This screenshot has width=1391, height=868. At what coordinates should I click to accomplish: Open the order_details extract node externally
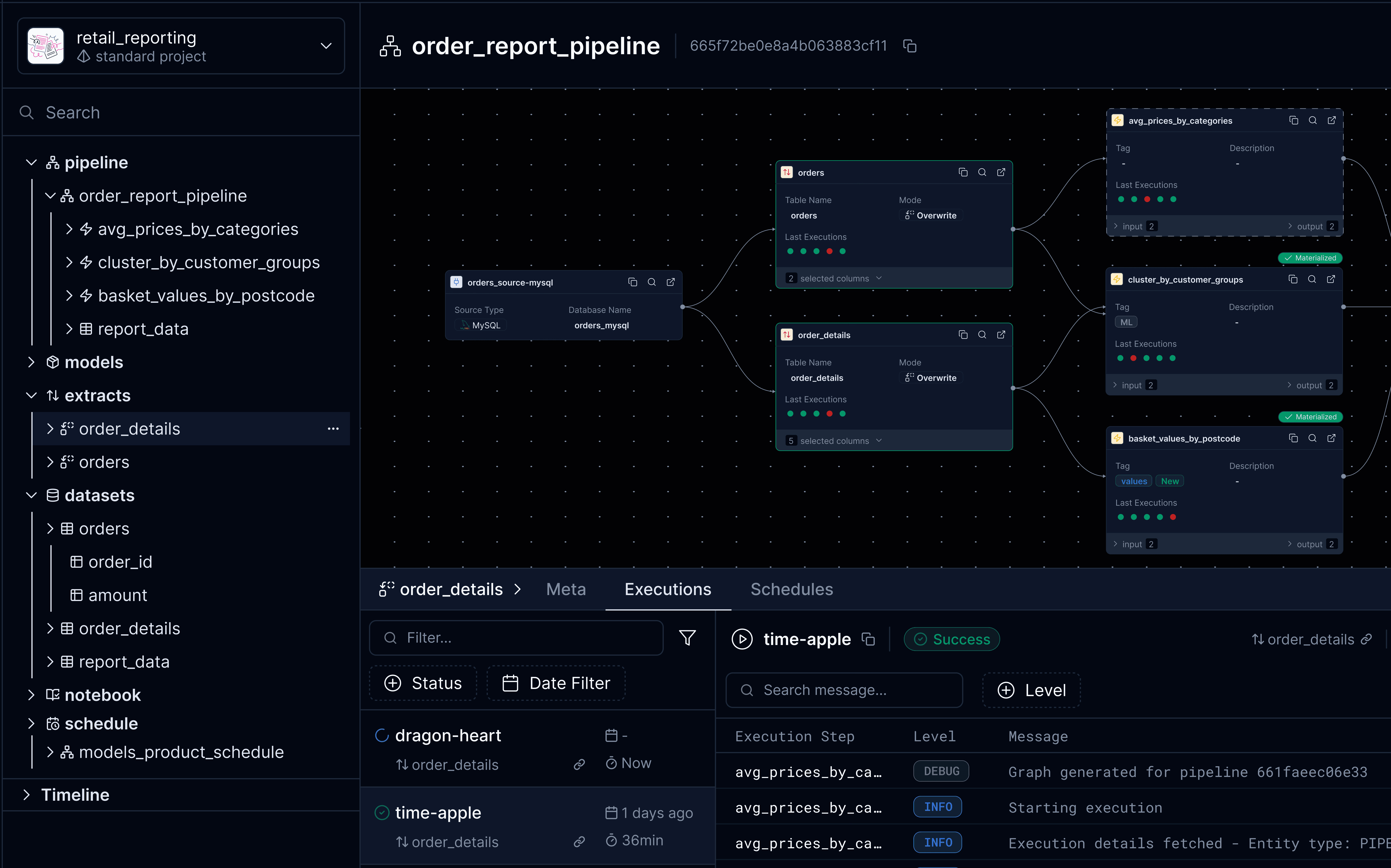tap(1001, 335)
